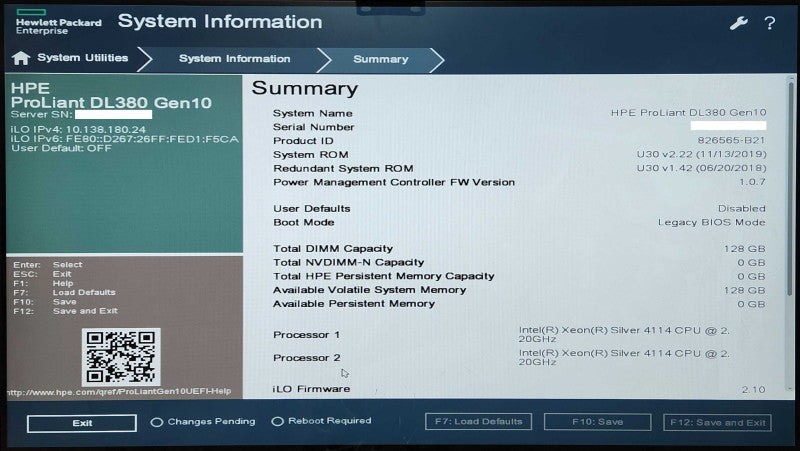Click F12: Save and Exit button
Viewport: 800px width, 451px height.
point(717,422)
